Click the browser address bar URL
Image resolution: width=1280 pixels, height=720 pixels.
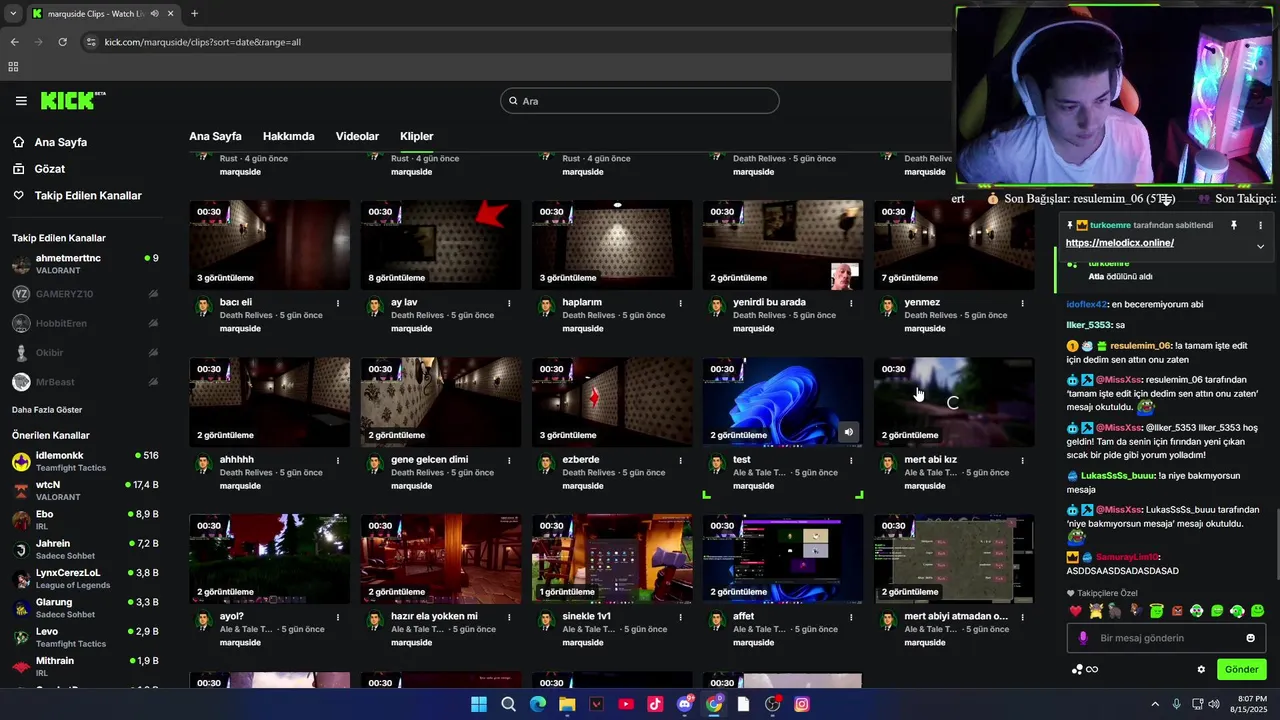coord(203,42)
